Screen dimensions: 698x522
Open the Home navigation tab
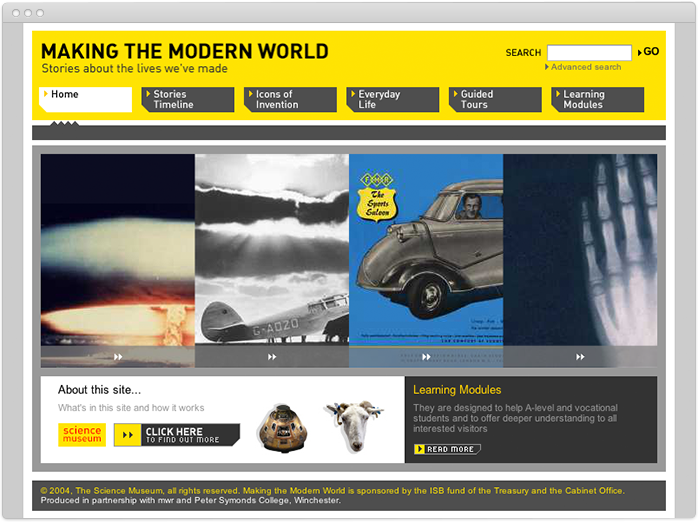click(85, 99)
